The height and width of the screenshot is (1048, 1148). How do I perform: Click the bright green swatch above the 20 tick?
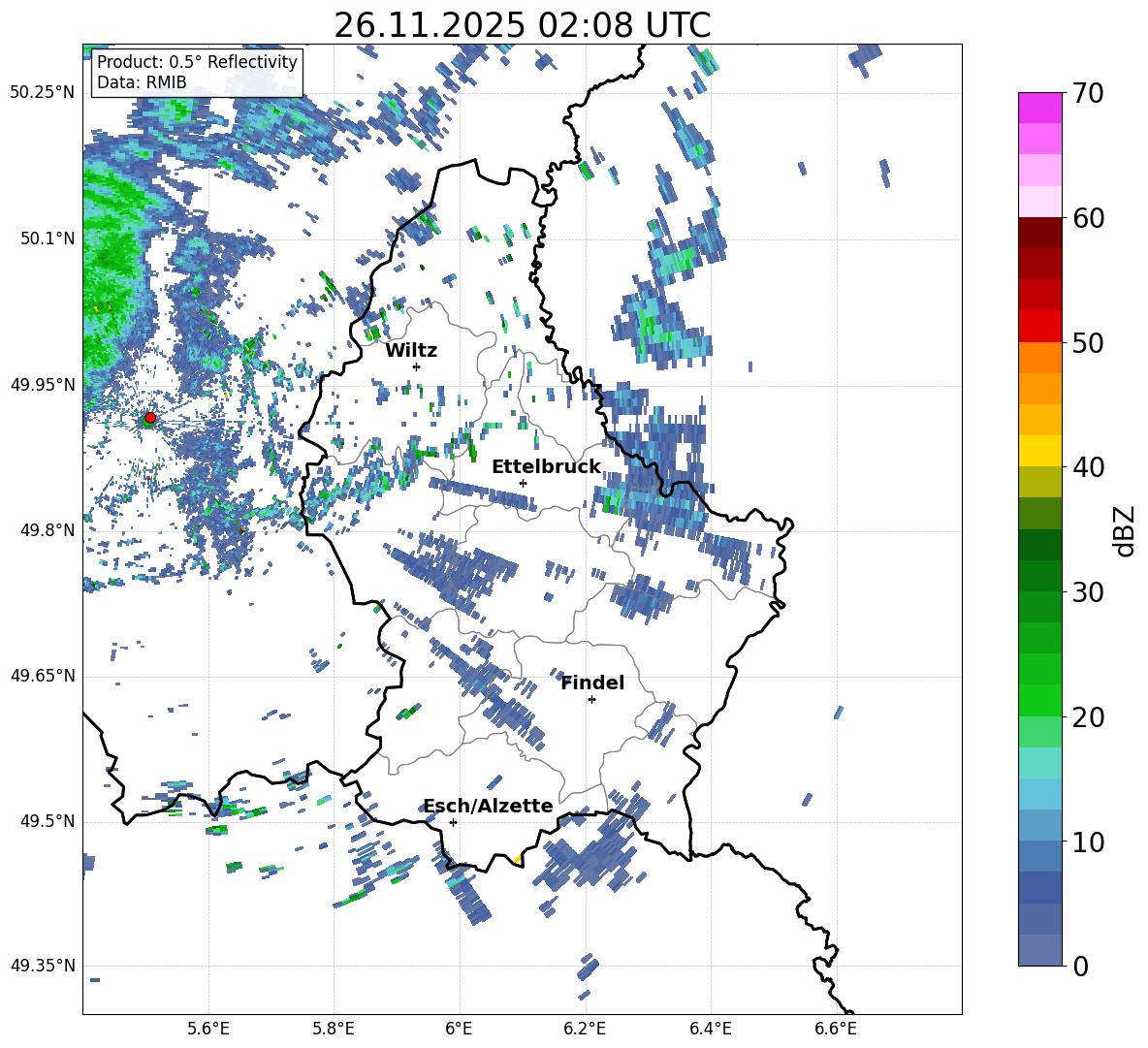click(1039, 700)
